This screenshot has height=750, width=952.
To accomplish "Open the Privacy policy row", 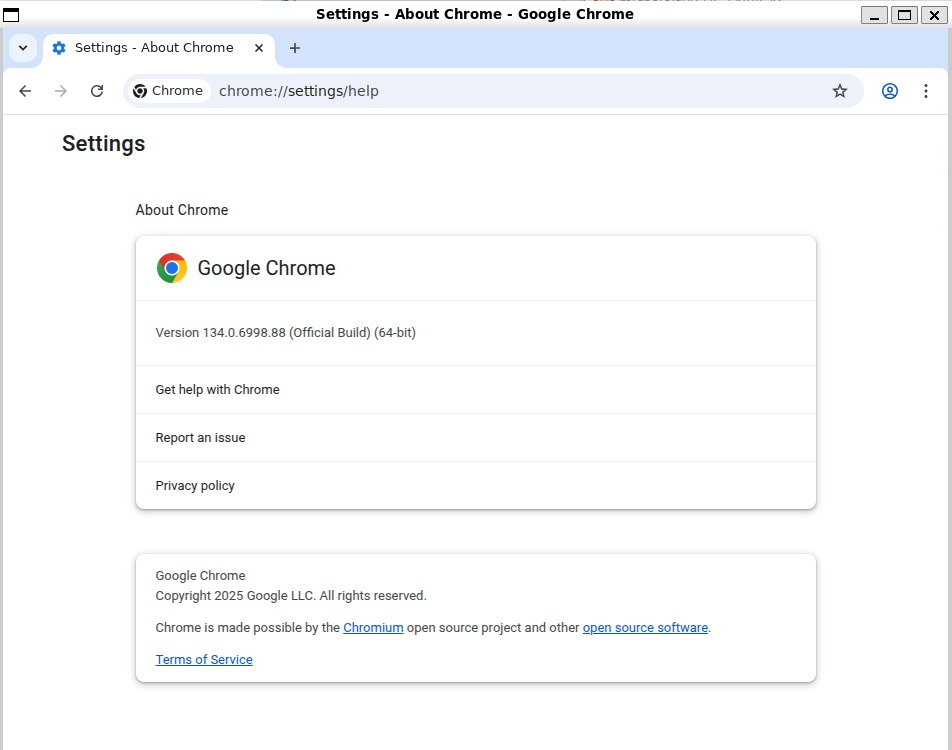I will 475,486.
